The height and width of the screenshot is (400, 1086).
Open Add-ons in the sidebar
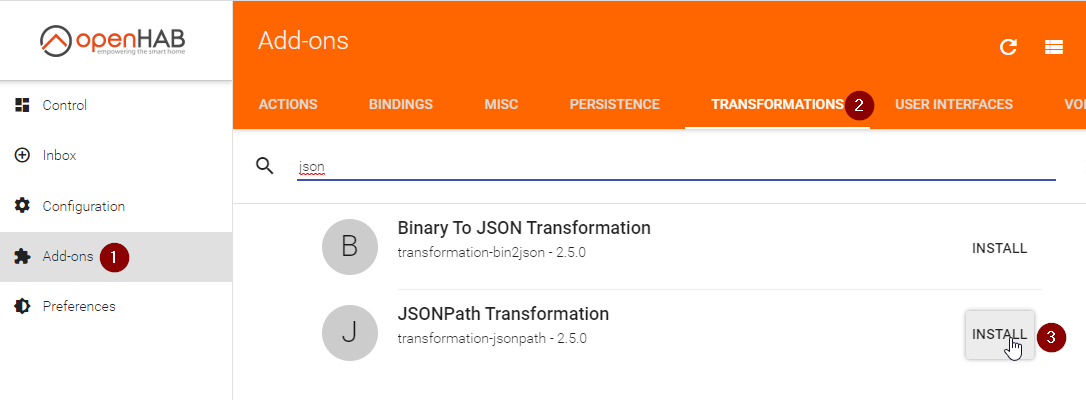pyautogui.click(x=116, y=257)
